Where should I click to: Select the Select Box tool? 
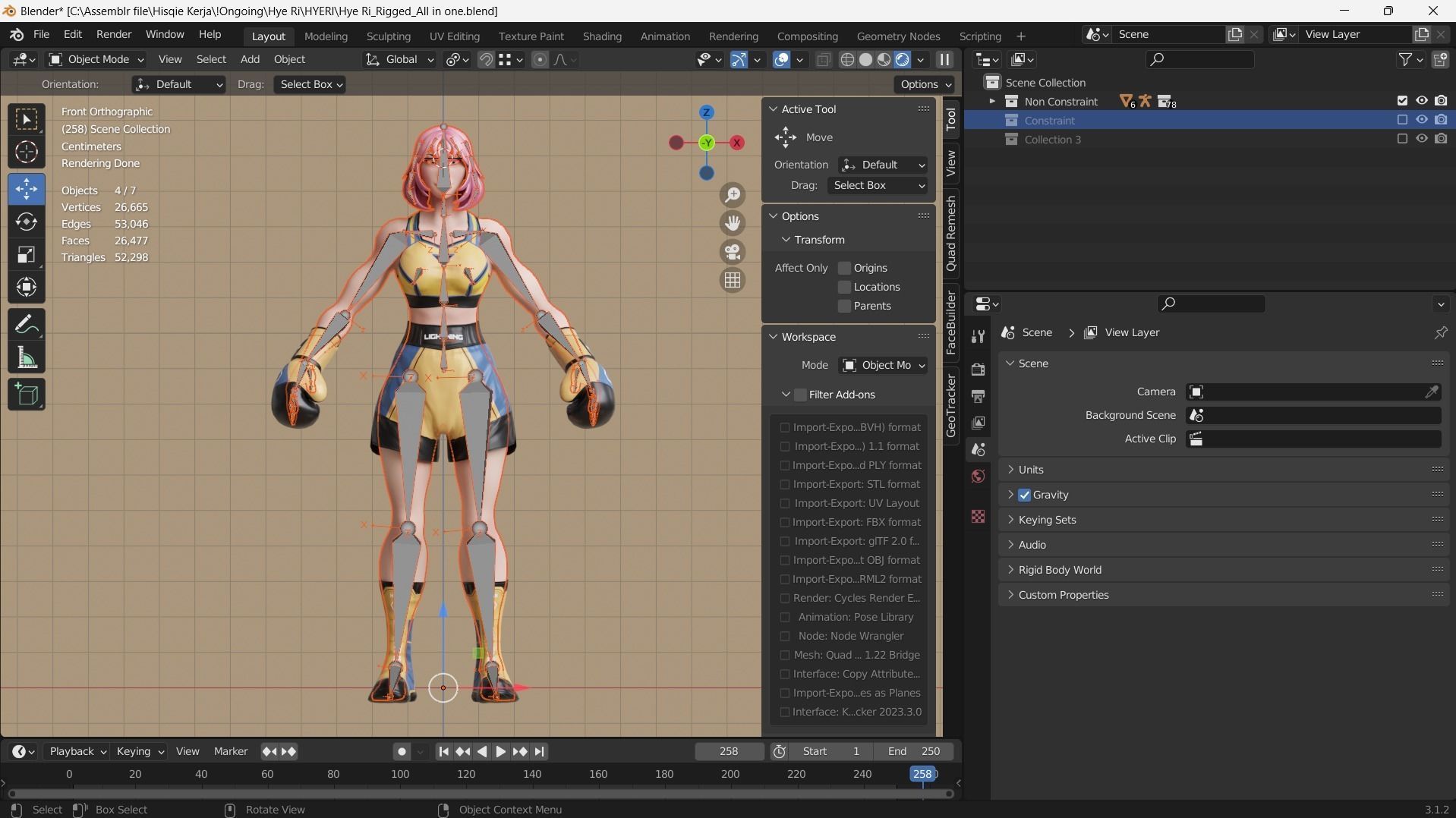27,119
